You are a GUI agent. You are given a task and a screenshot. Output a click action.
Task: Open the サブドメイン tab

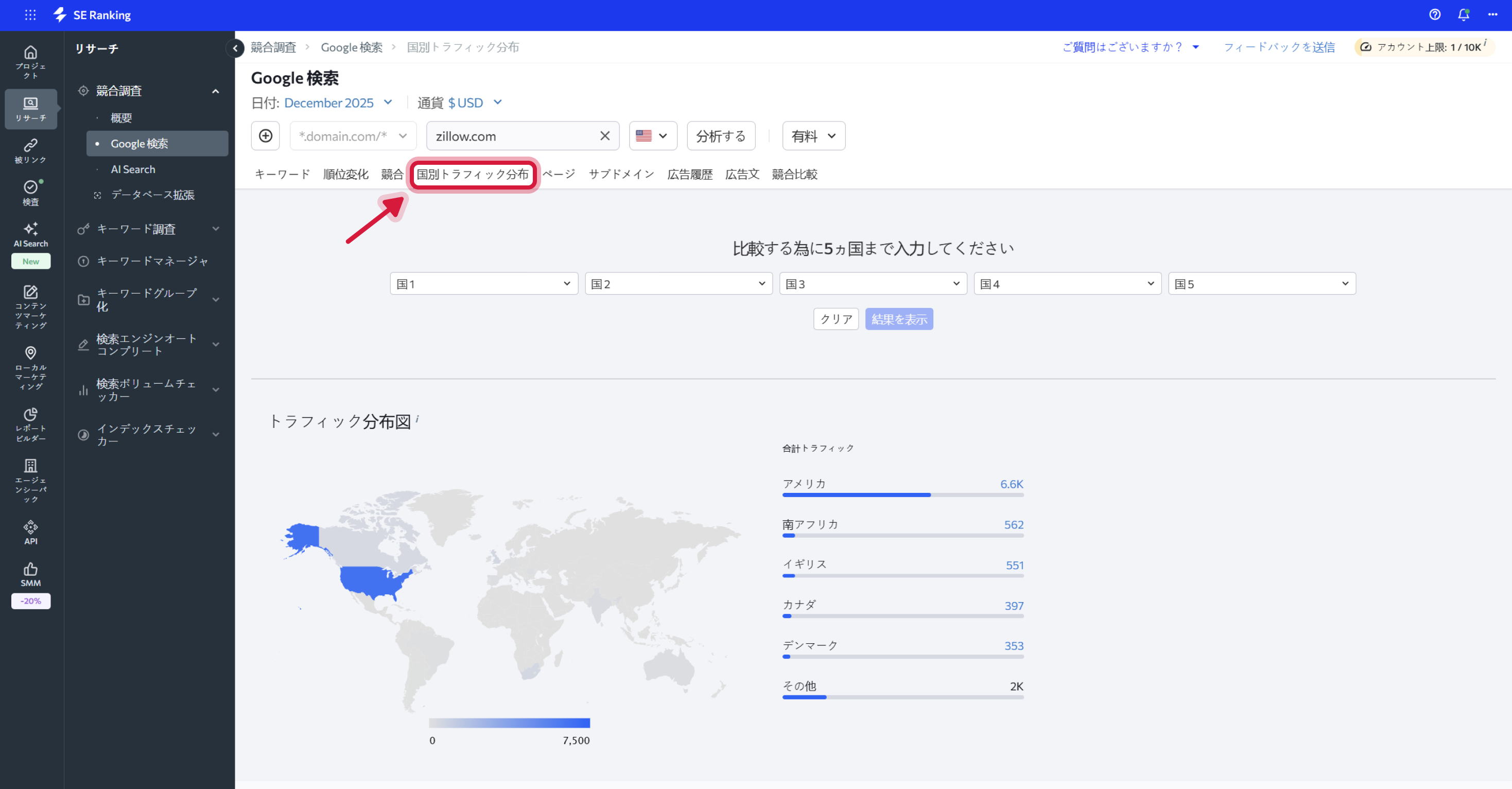(x=620, y=174)
